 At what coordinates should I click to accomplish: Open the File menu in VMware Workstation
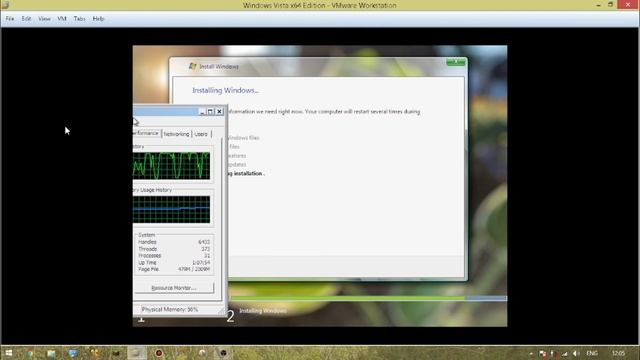point(10,19)
